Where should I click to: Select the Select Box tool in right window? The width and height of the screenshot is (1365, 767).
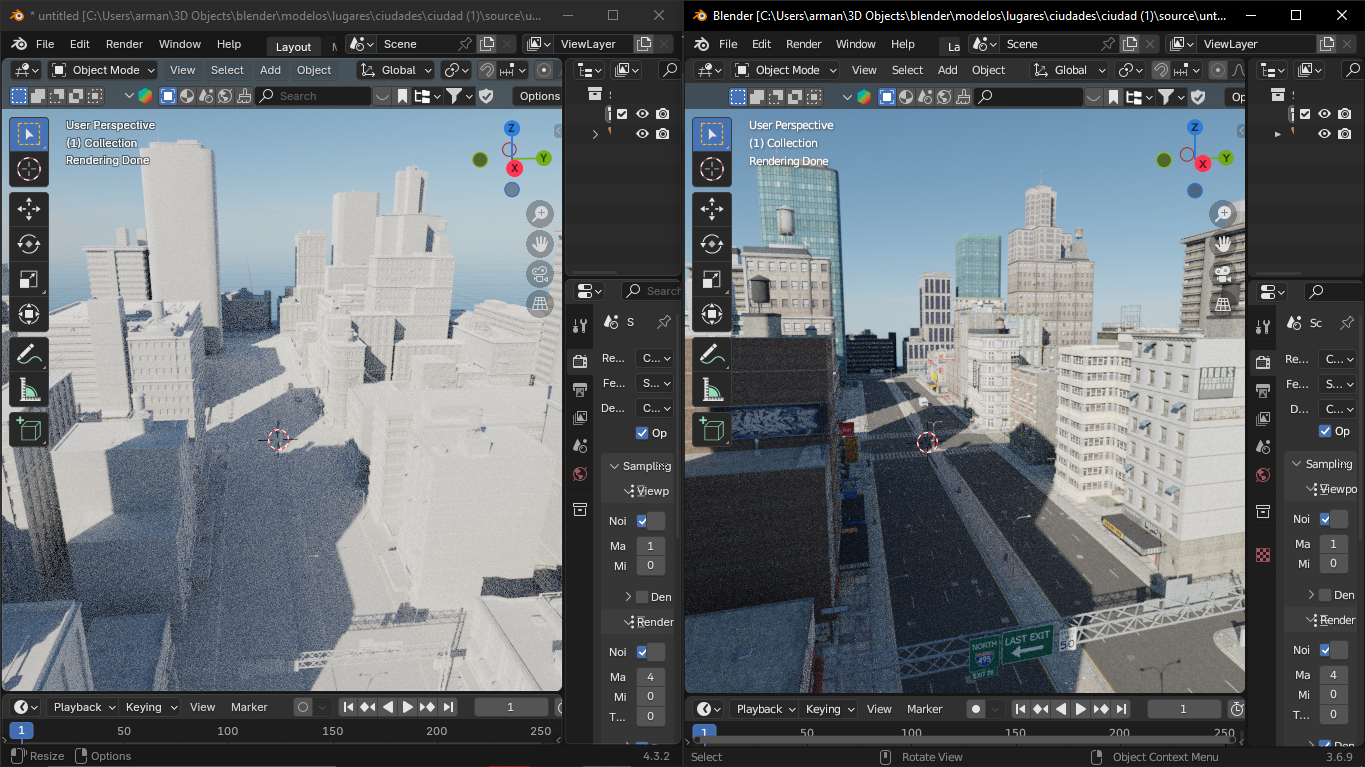[x=712, y=134]
